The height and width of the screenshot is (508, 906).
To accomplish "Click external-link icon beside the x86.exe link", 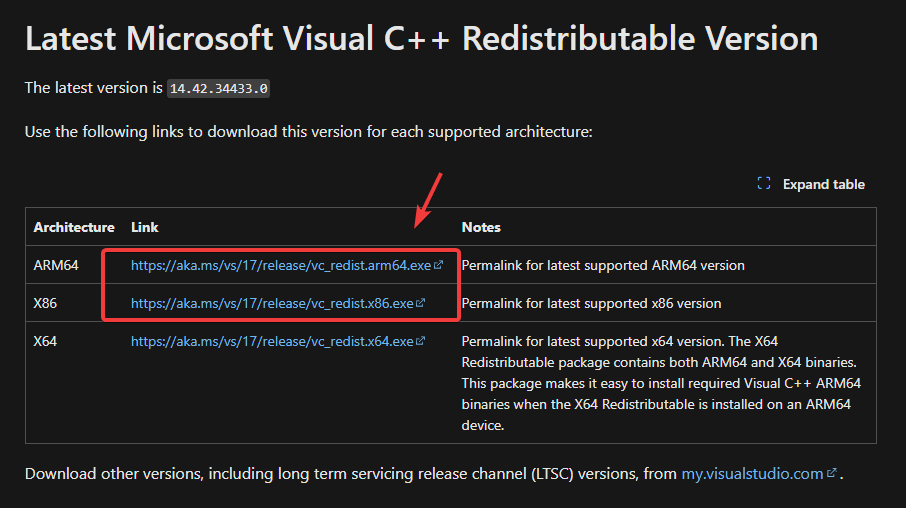I will (x=421, y=303).
